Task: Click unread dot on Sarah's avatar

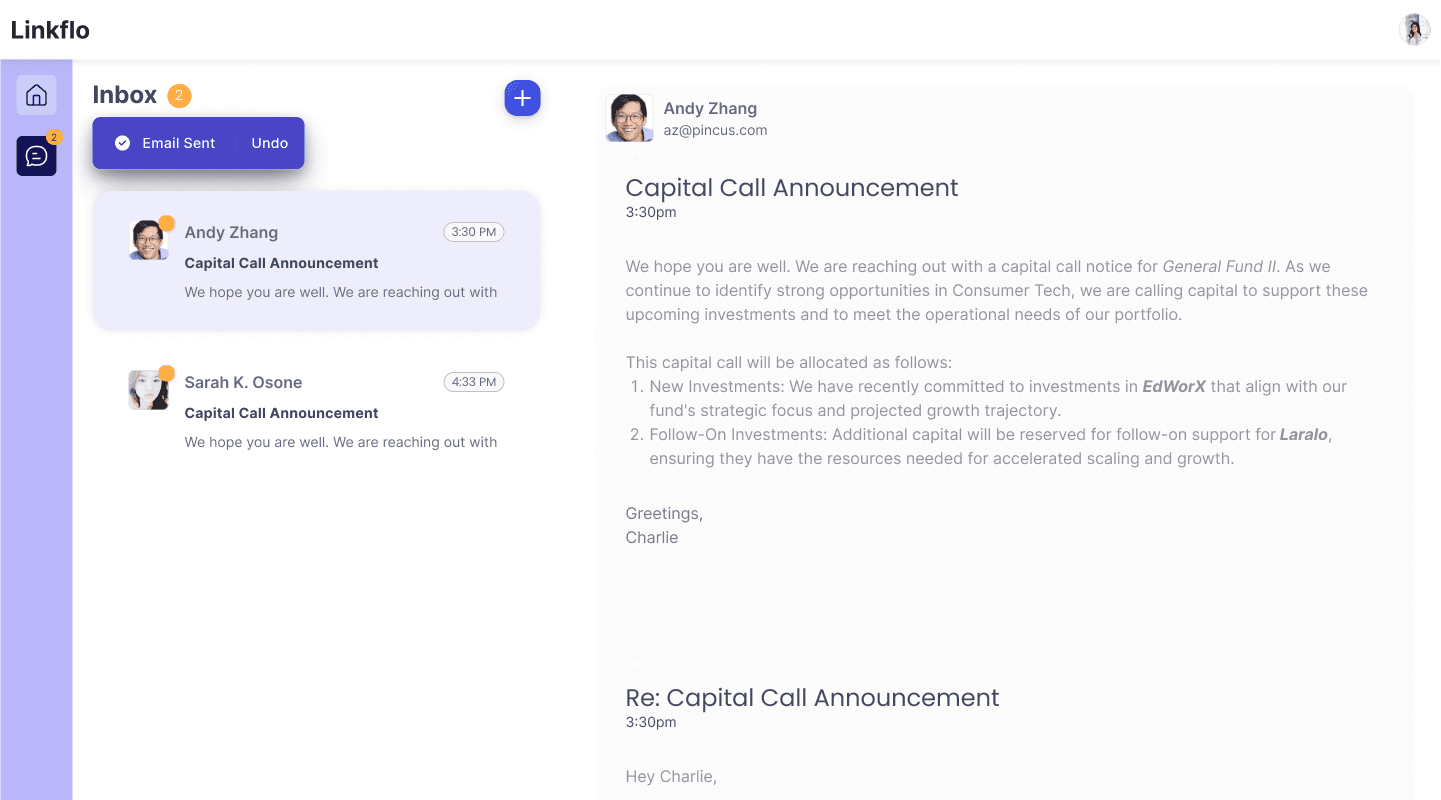Action: click(167, 373)
